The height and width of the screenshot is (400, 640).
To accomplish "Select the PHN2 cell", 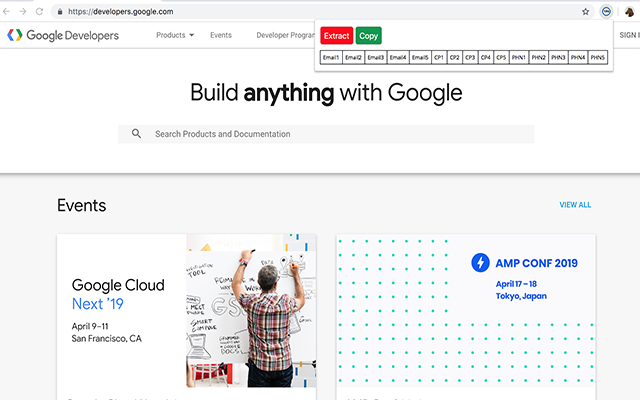I will (x=539, y=58).
